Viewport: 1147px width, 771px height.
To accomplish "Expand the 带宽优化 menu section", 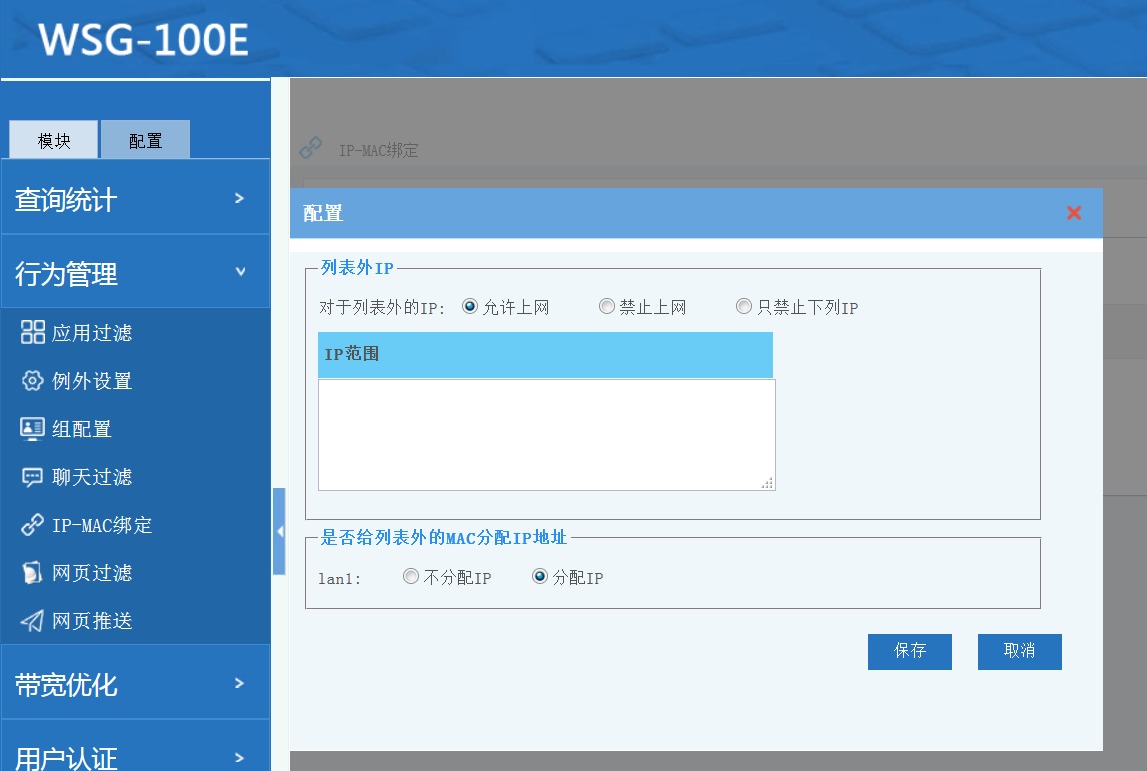I will pyautogui.click(x=135, y=684).
